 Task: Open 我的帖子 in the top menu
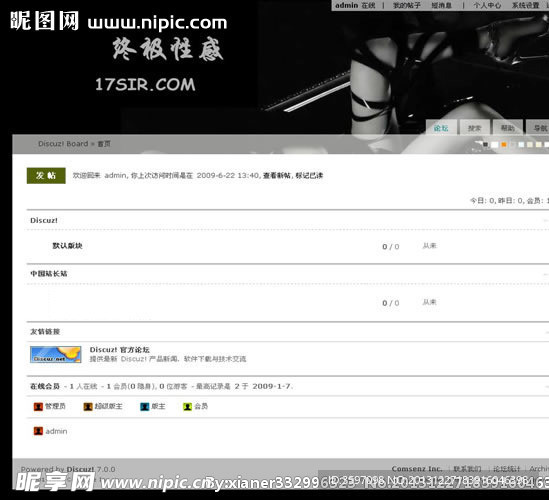(406, 5)
